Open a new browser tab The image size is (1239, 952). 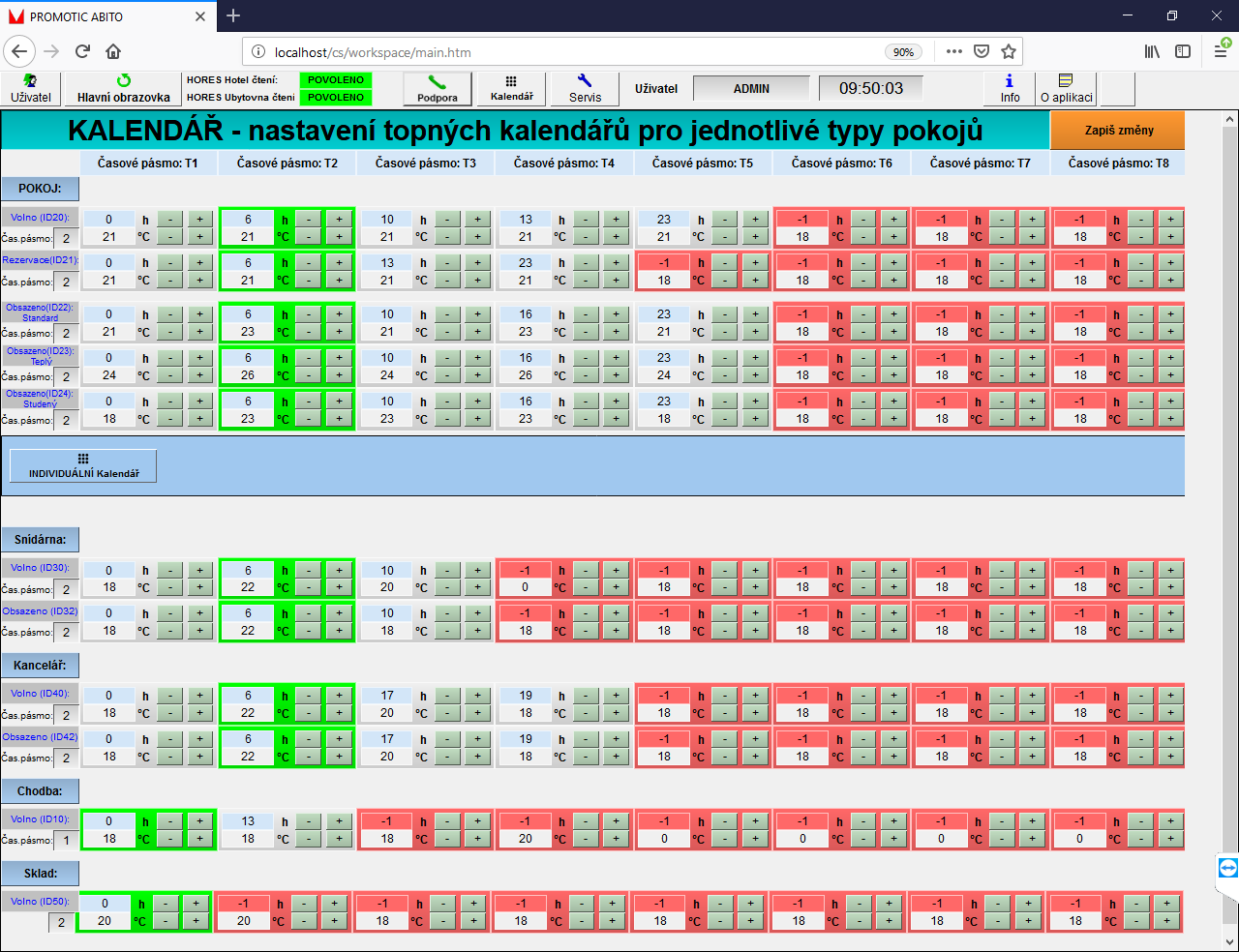[x=233, y=16]
